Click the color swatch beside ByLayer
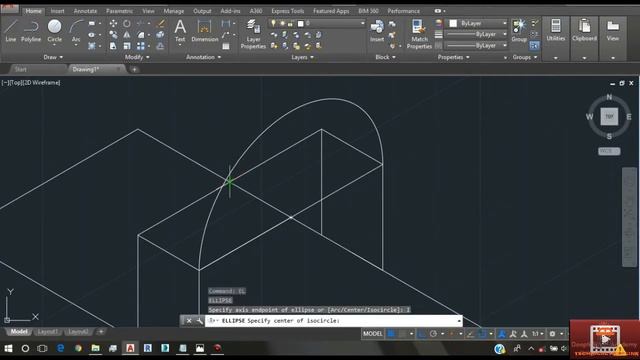This screenshot has width=640, height=360. click(453, 24)
